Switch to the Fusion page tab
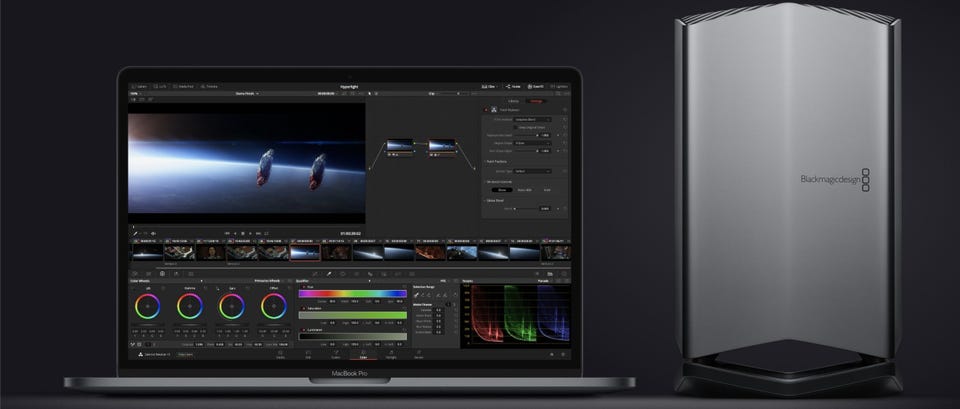 (x=336, y=354)
